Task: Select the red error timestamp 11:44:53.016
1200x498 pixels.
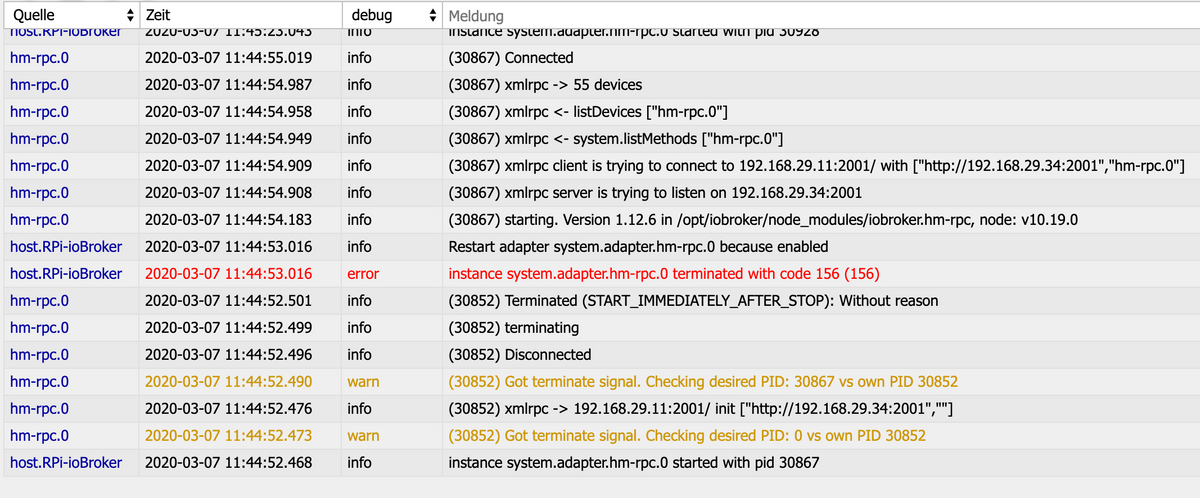Action: pos(229,274)
